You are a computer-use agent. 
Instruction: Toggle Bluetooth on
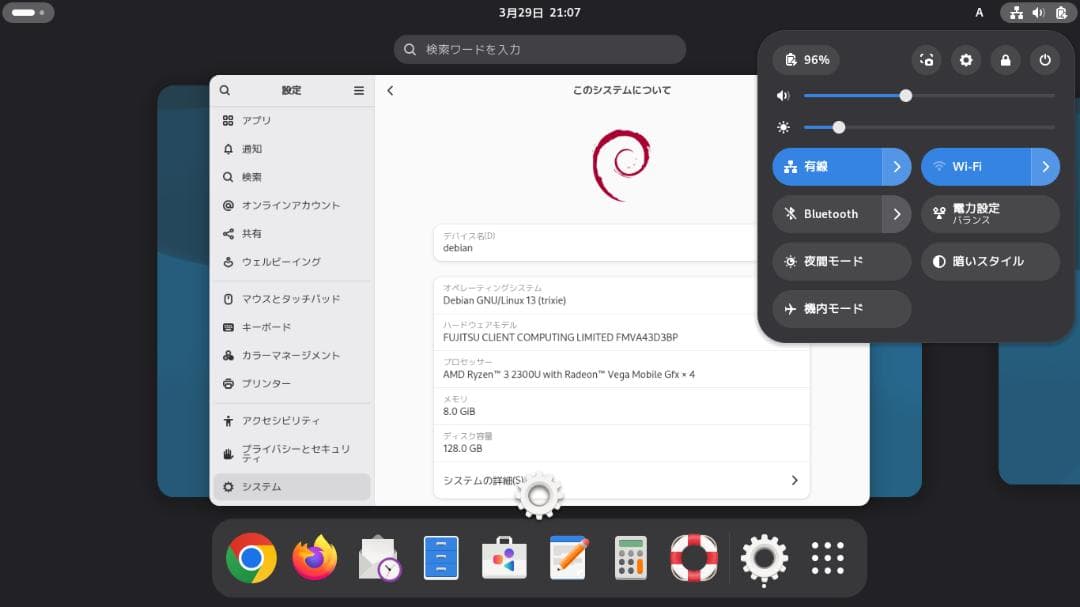pos(827,214)
